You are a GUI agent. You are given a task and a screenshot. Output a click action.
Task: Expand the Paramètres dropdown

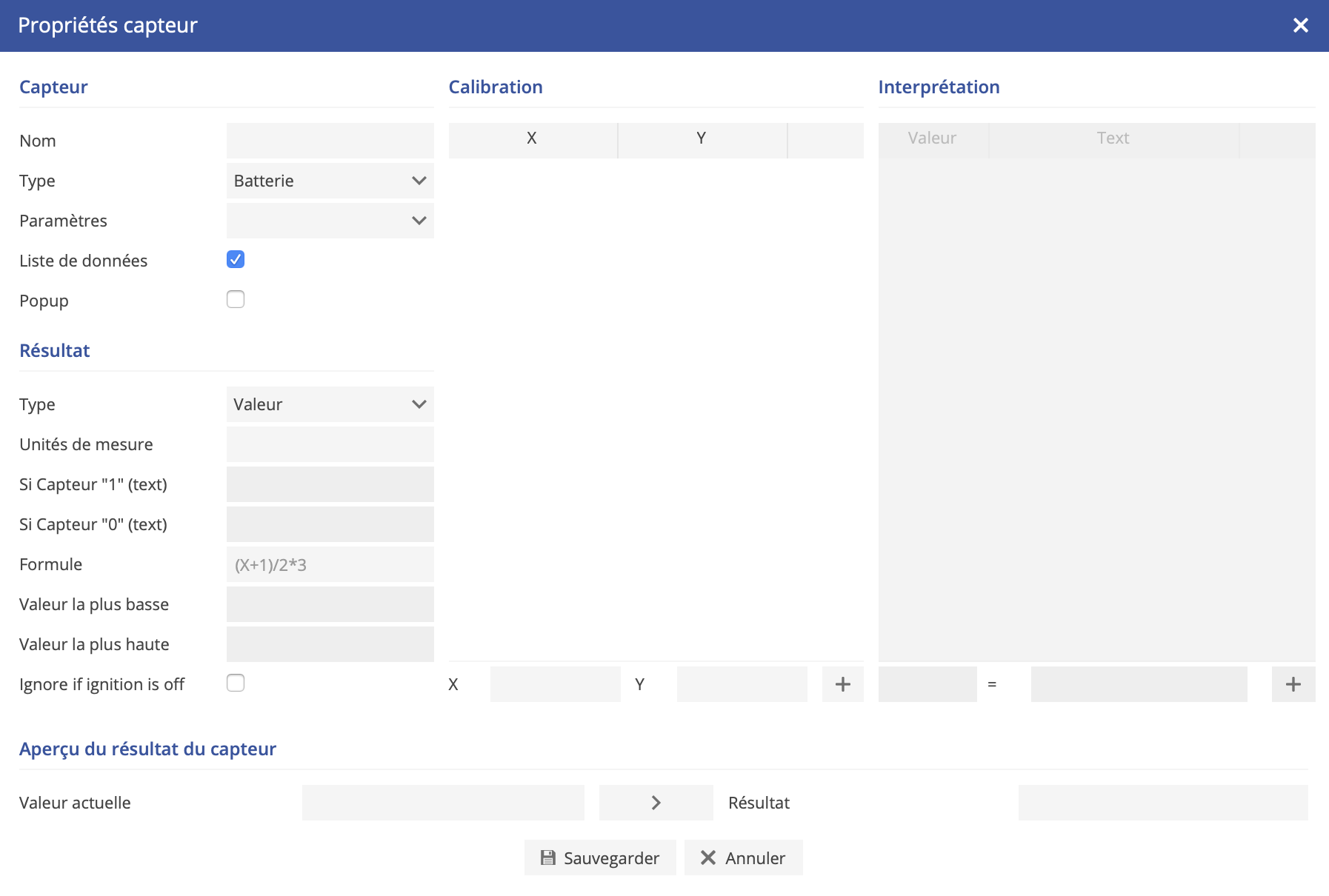(330, 221)
